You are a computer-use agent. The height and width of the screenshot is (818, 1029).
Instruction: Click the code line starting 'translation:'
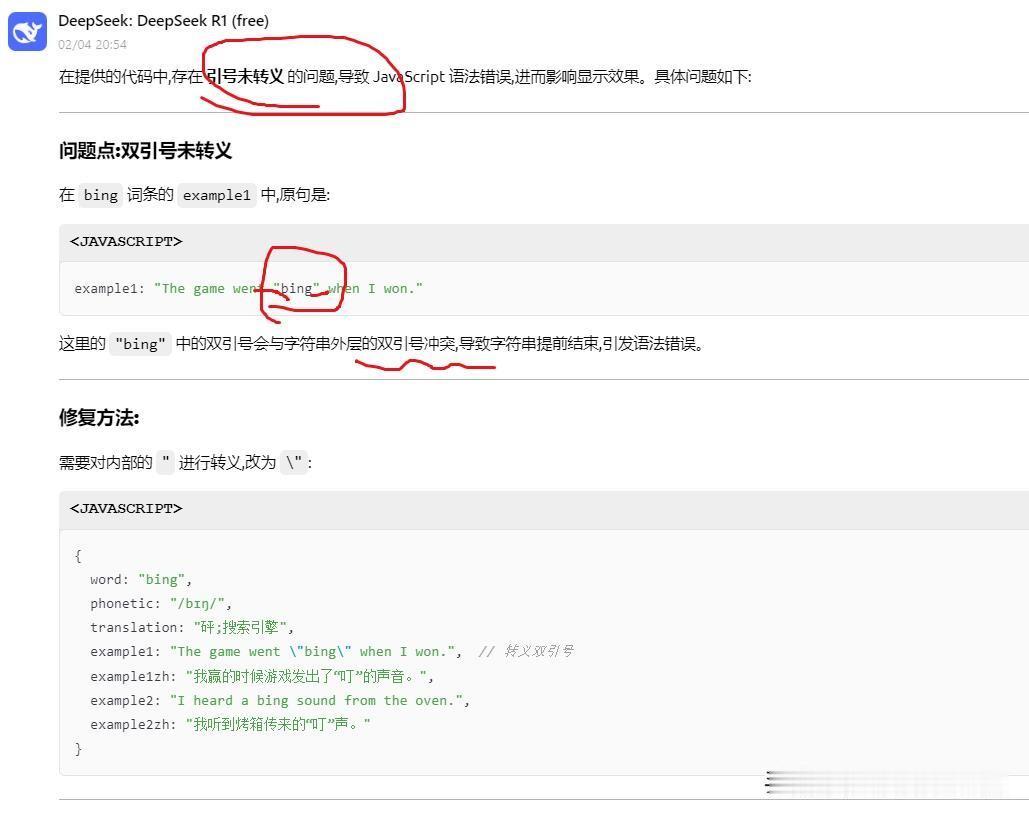pos(192,628)
